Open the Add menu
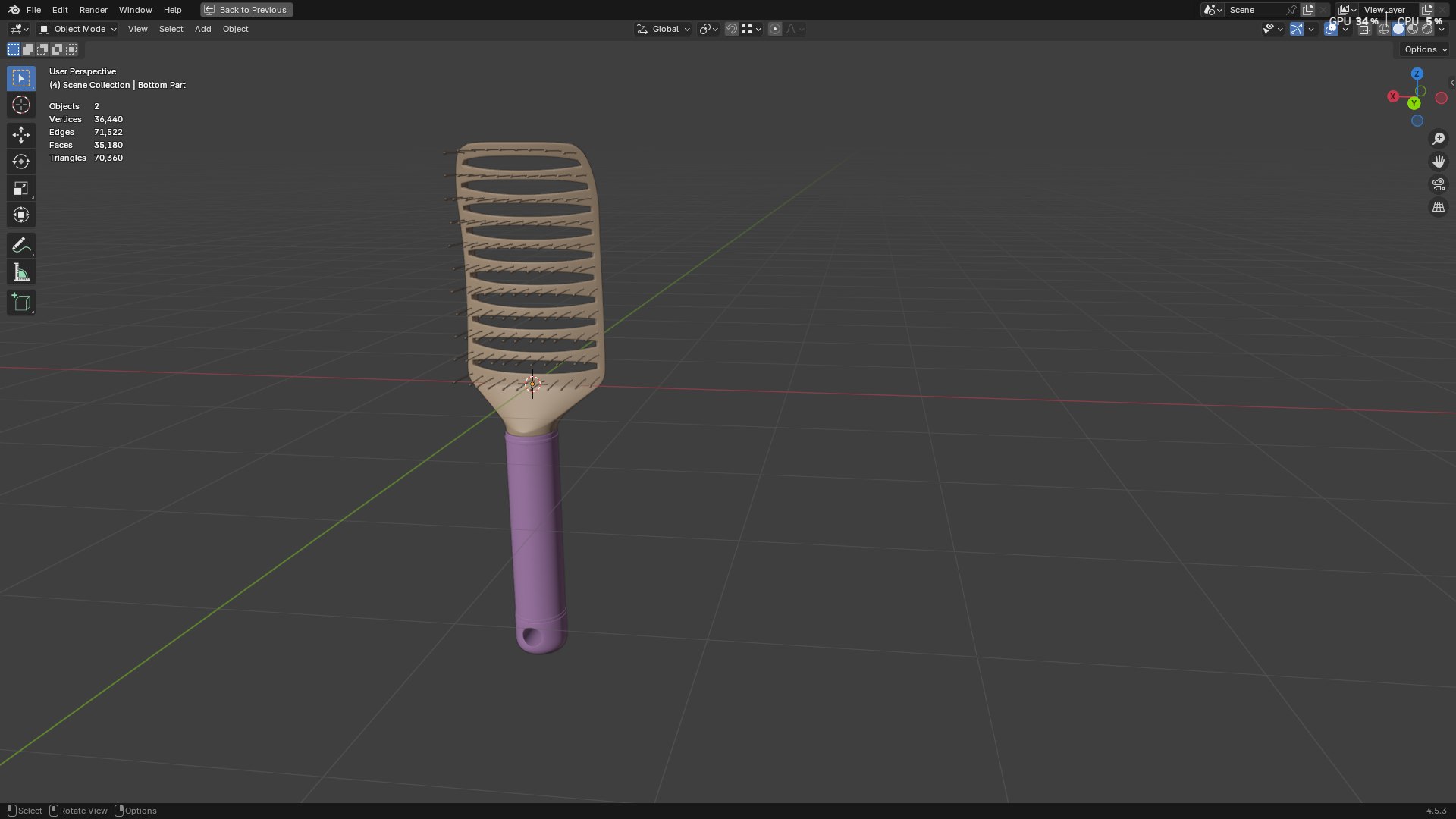The height and width of the screenshot is (819, 1456). point(202,29)
